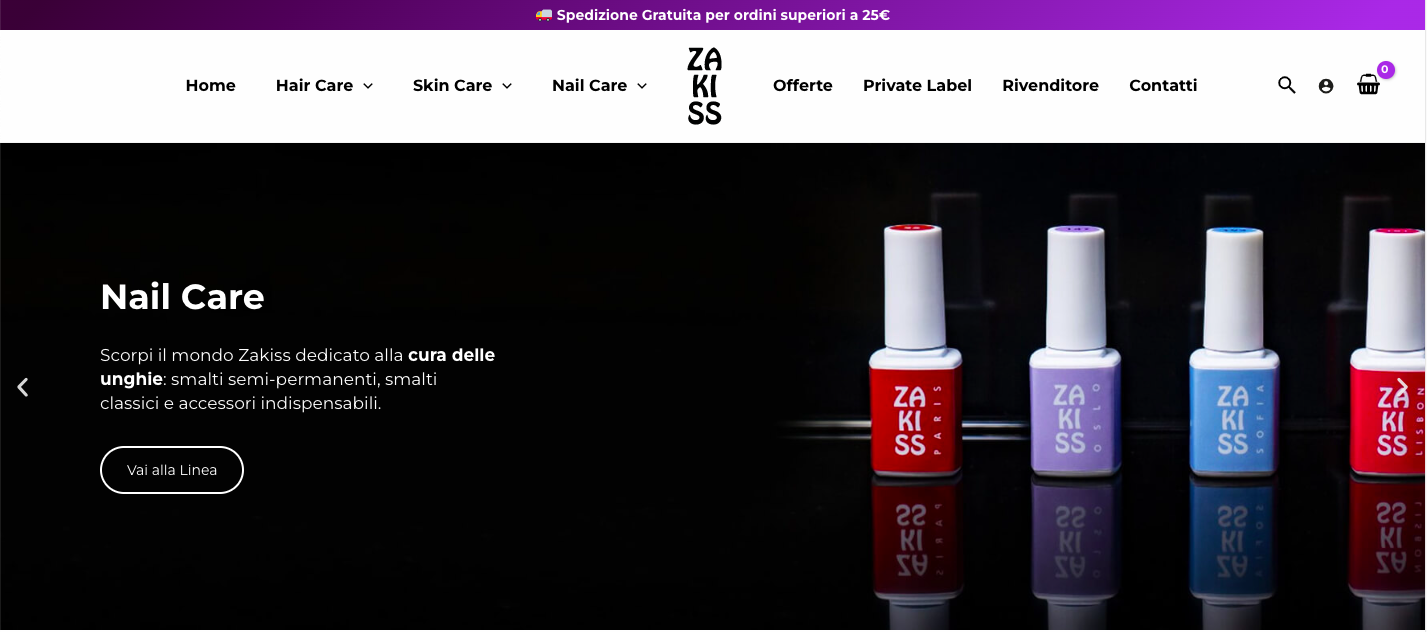This screenshot has width=1427, height=632.
Task: Click the cart item count badge
Action: [1385, 70]
